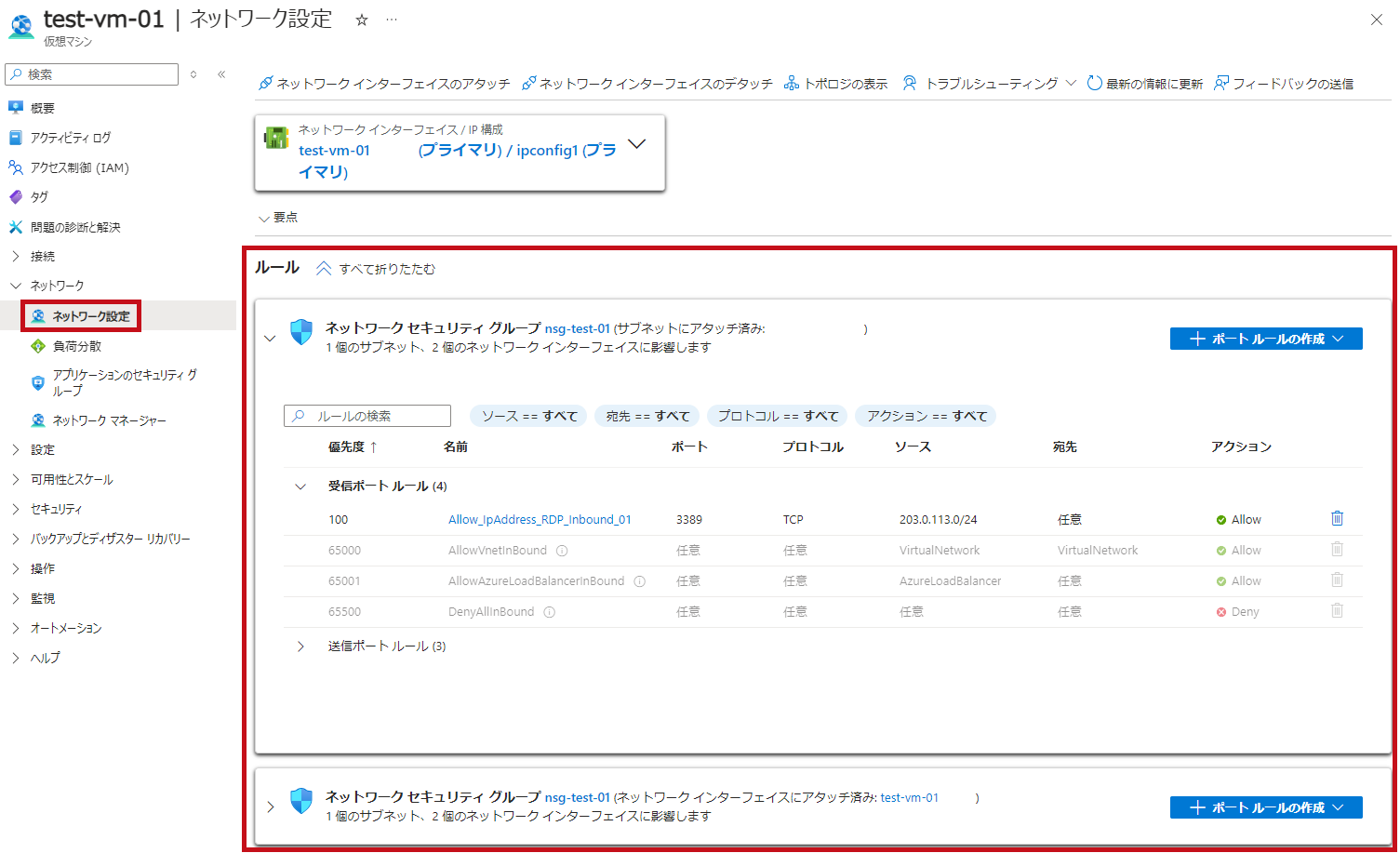Expand 可用性とスケール in the sidebar
Viewport: 1400px width, 853px height.
point(16,479)
